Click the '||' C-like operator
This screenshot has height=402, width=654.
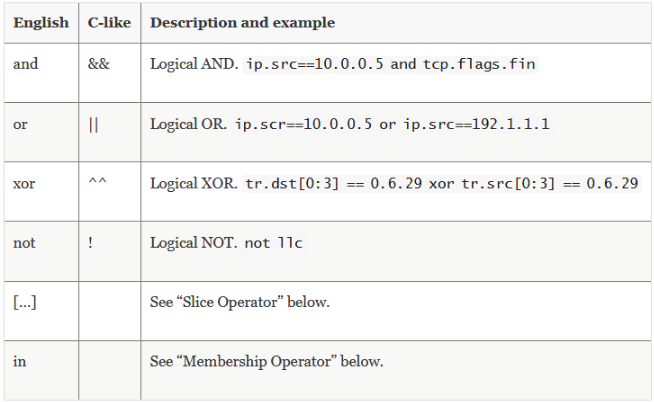tap(93, 125)
